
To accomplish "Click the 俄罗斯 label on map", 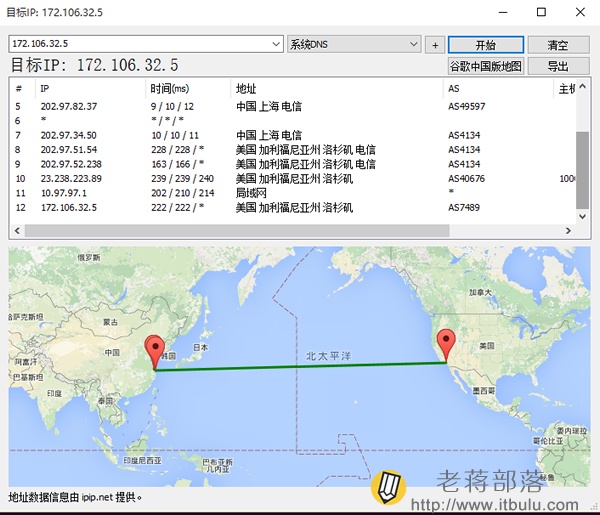I will (x=88, y=258).
